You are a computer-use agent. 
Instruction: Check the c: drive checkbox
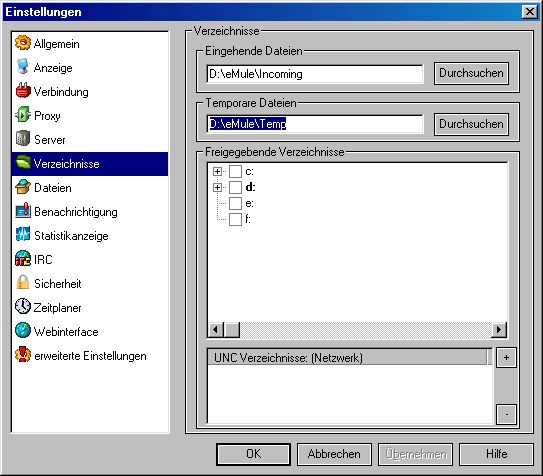pyautogui.click(x=235, y=171)
